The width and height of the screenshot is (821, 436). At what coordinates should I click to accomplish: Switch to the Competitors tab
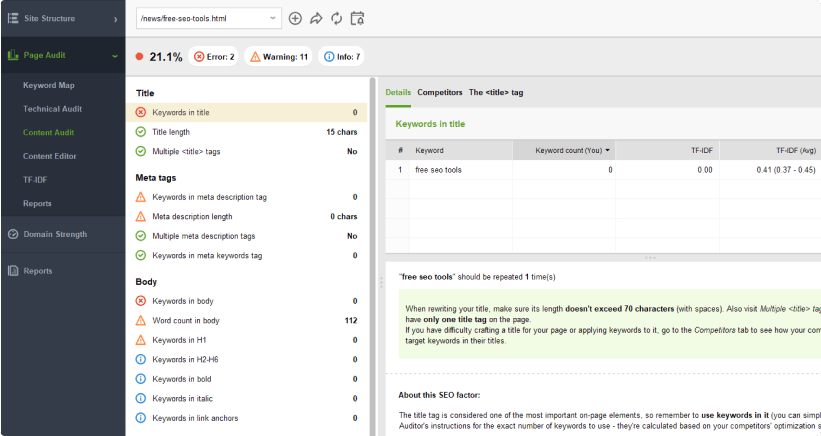pyautogui.click(x=439, y=92)
